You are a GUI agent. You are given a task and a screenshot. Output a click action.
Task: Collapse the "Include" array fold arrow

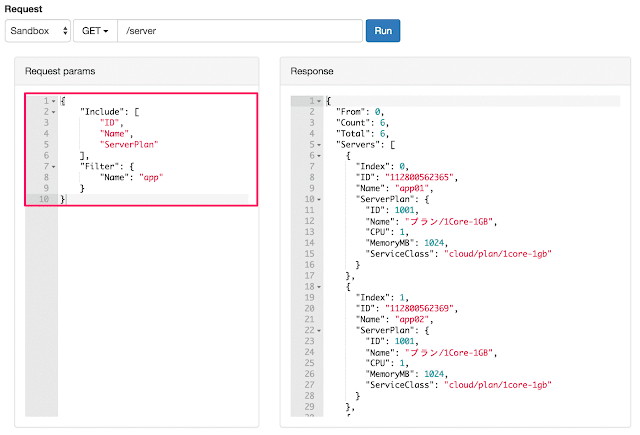[x=53, y=112]
